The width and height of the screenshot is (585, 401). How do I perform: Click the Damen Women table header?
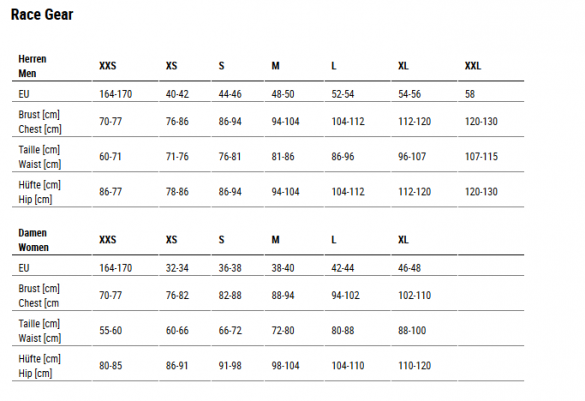coord(33,240)
